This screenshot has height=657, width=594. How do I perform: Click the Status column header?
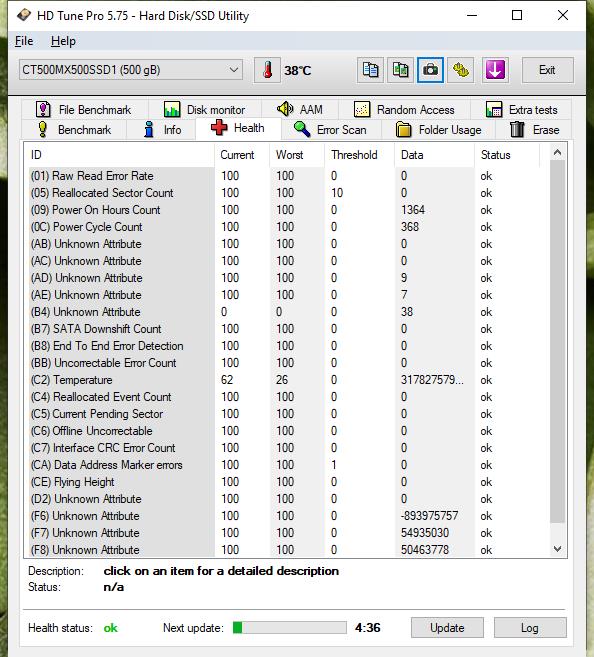tap(507, 155)
